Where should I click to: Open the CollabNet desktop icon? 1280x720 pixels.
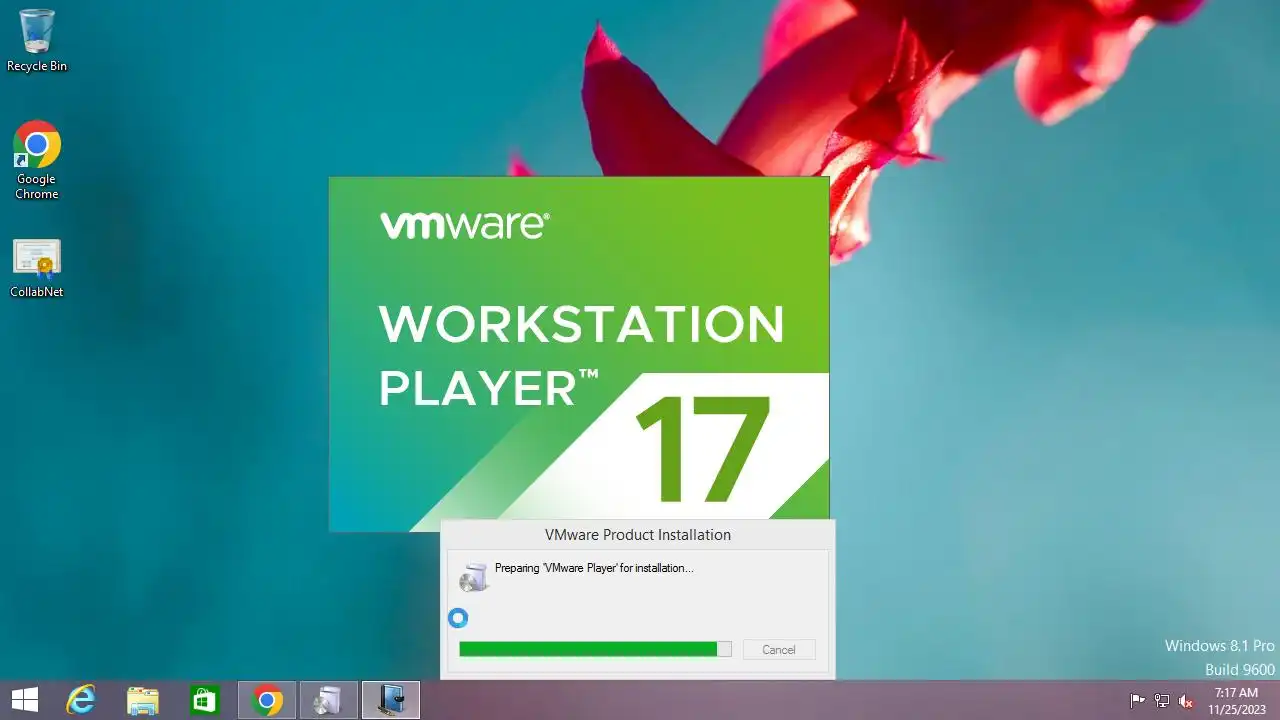coord(37,268)
